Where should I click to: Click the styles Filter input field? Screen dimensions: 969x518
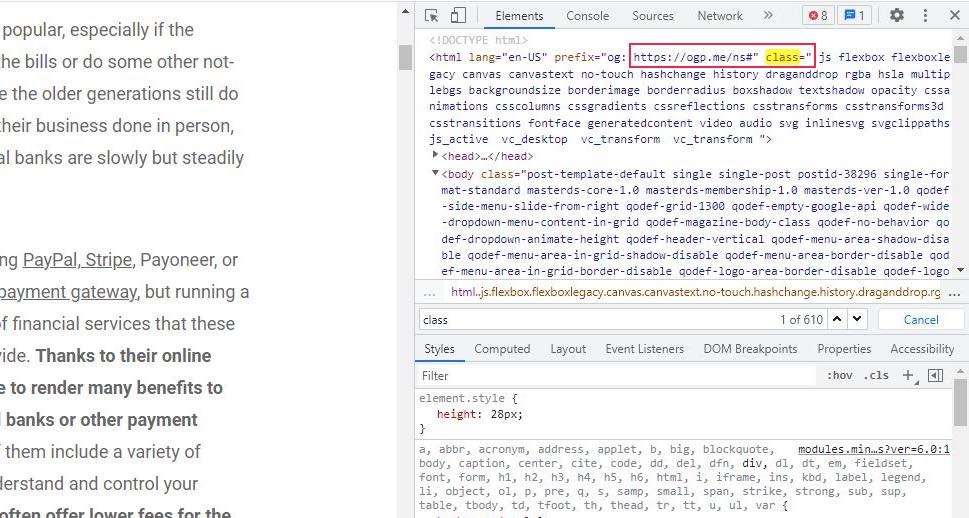(618, 376)
